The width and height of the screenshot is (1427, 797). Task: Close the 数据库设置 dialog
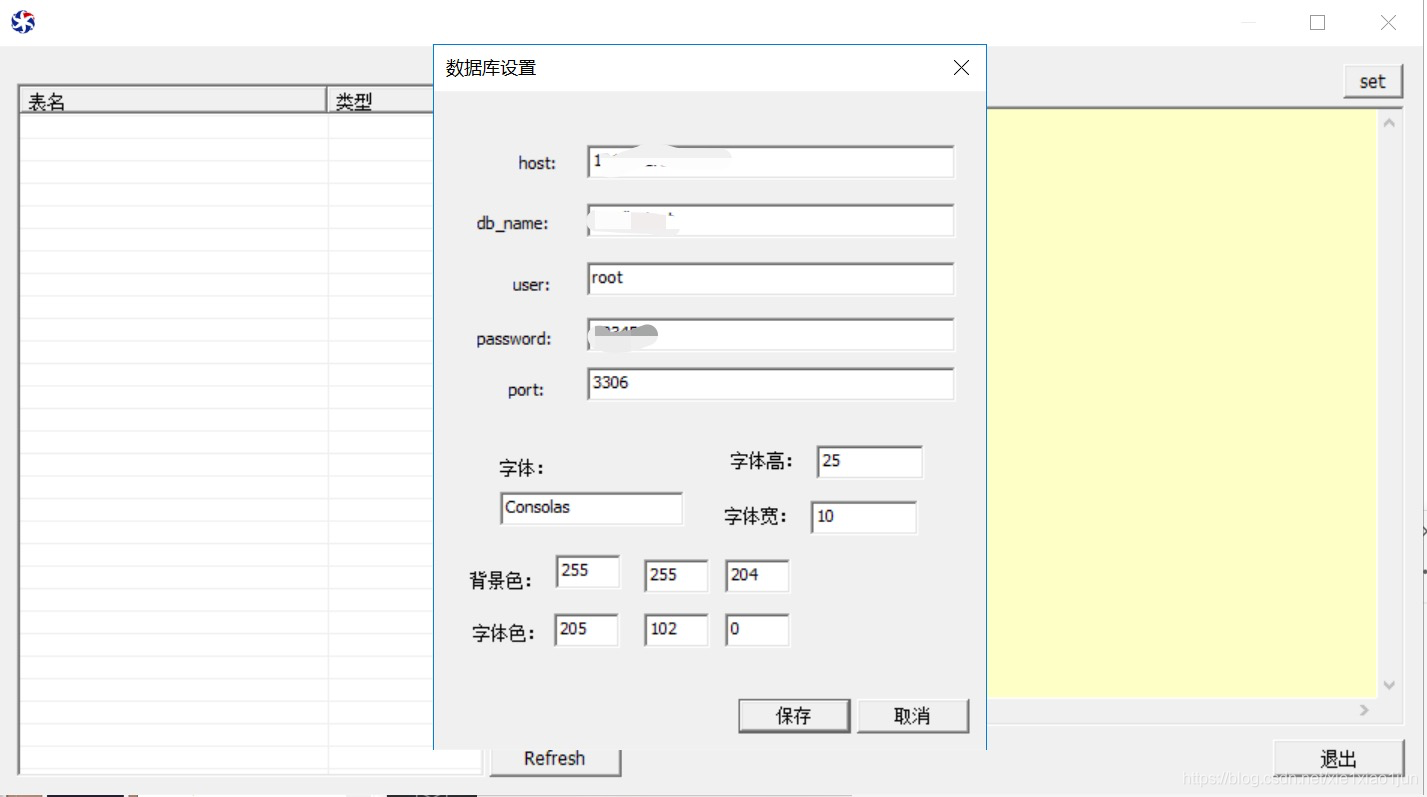pos(960,67)
